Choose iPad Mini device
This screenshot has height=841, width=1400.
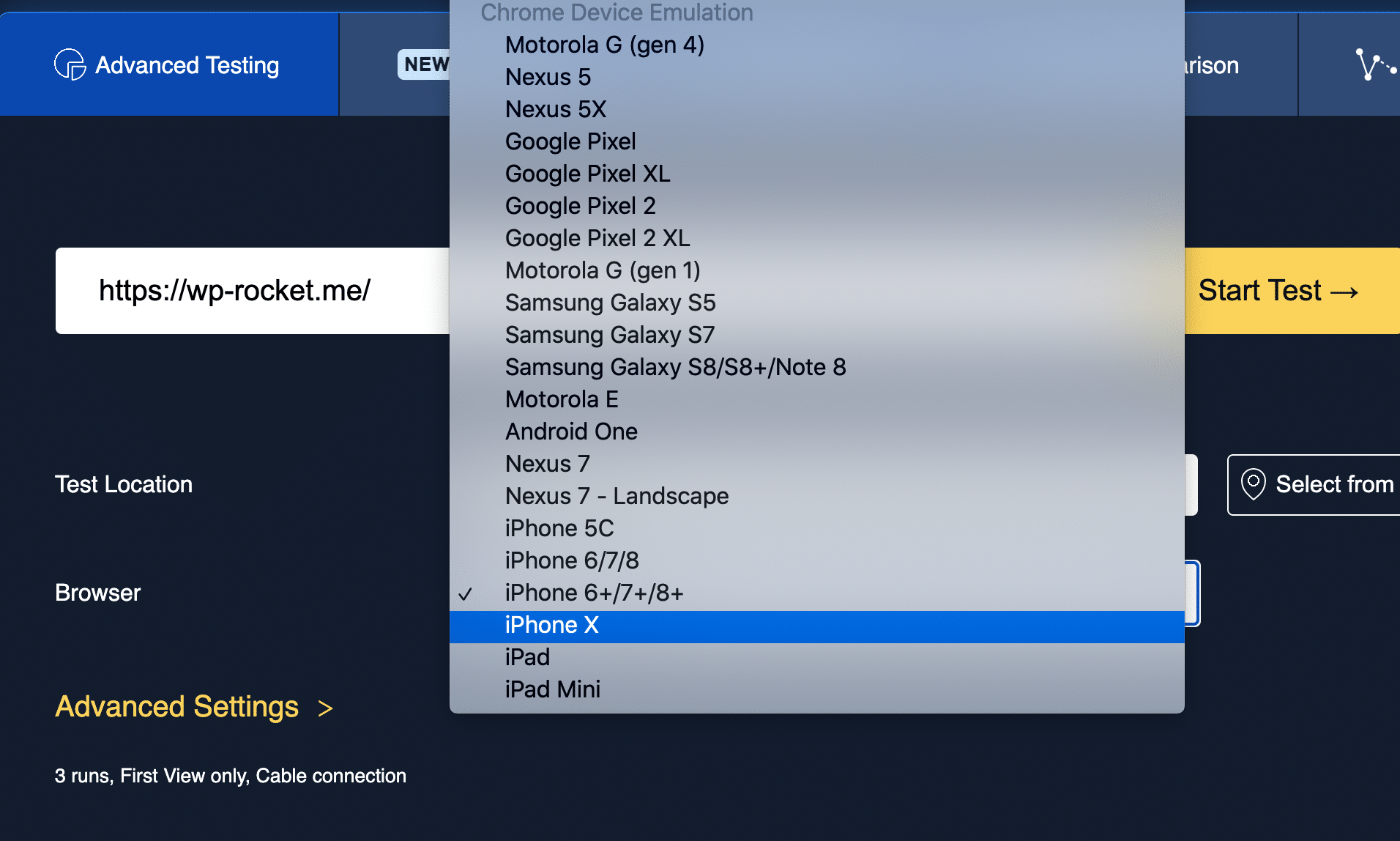817,689
